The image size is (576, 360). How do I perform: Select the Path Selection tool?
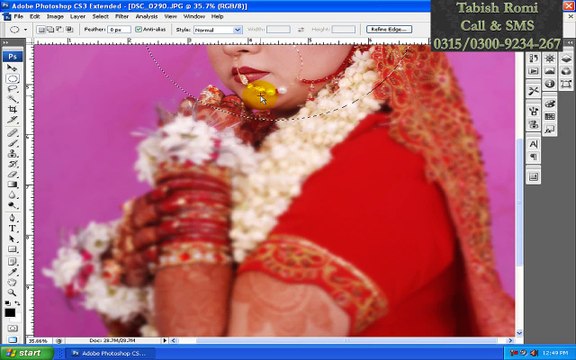(x=12, y=239)
